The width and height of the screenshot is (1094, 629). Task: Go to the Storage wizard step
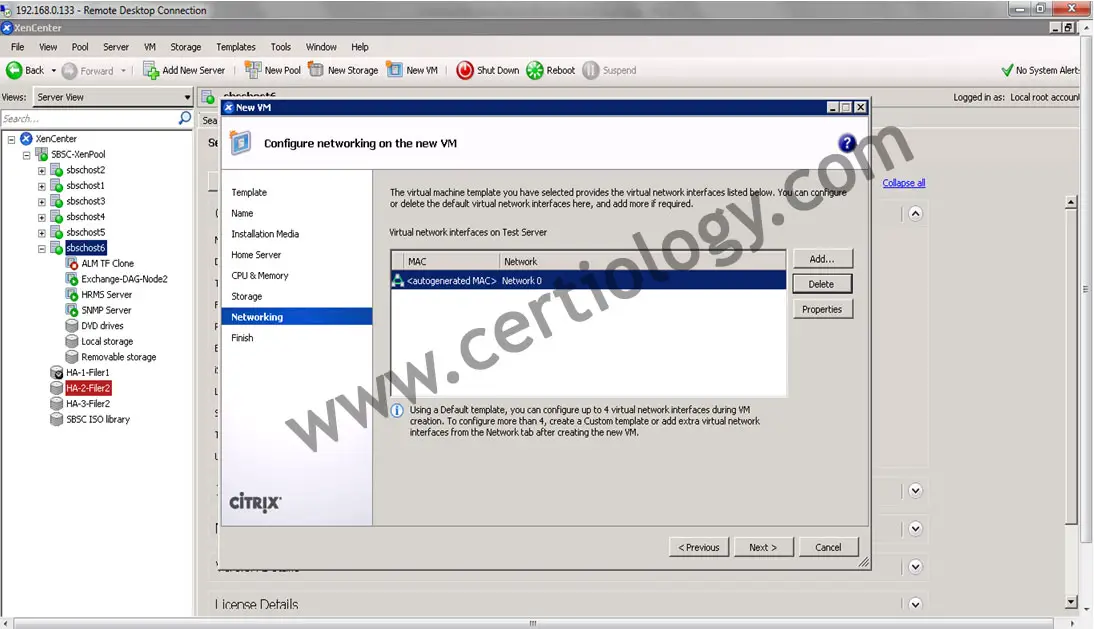[247, 296]
